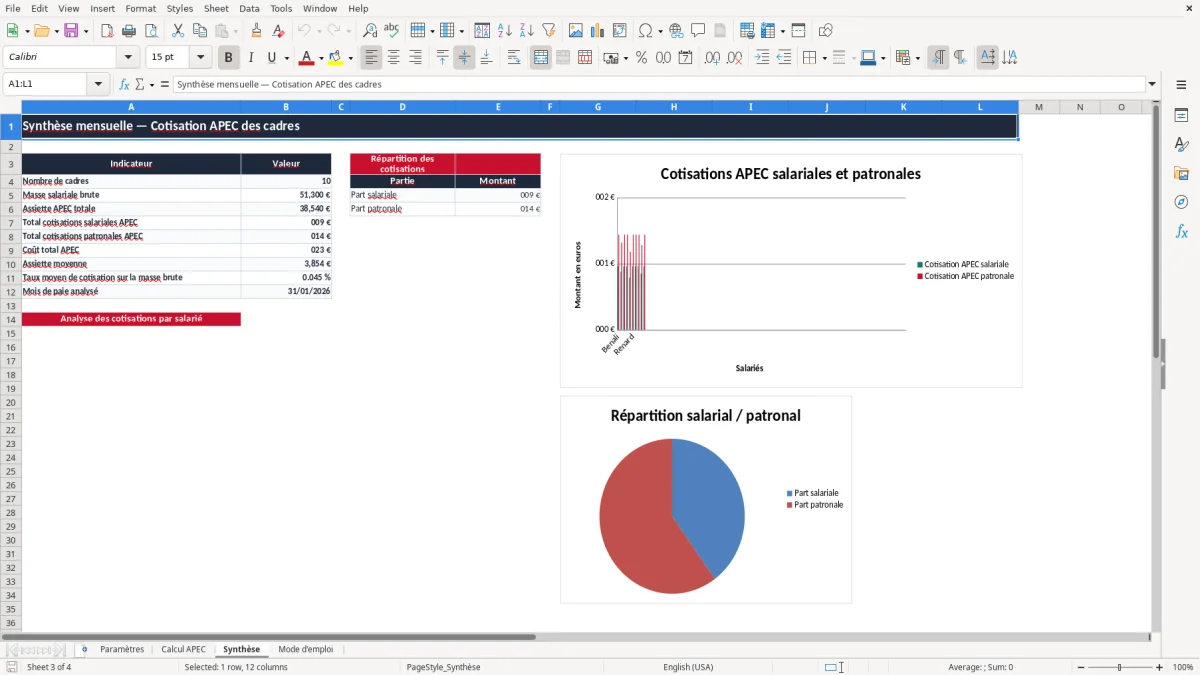Apply the yellow background color swatch
The width and height of the screenshot is (1200, 675).
(336, 58)
